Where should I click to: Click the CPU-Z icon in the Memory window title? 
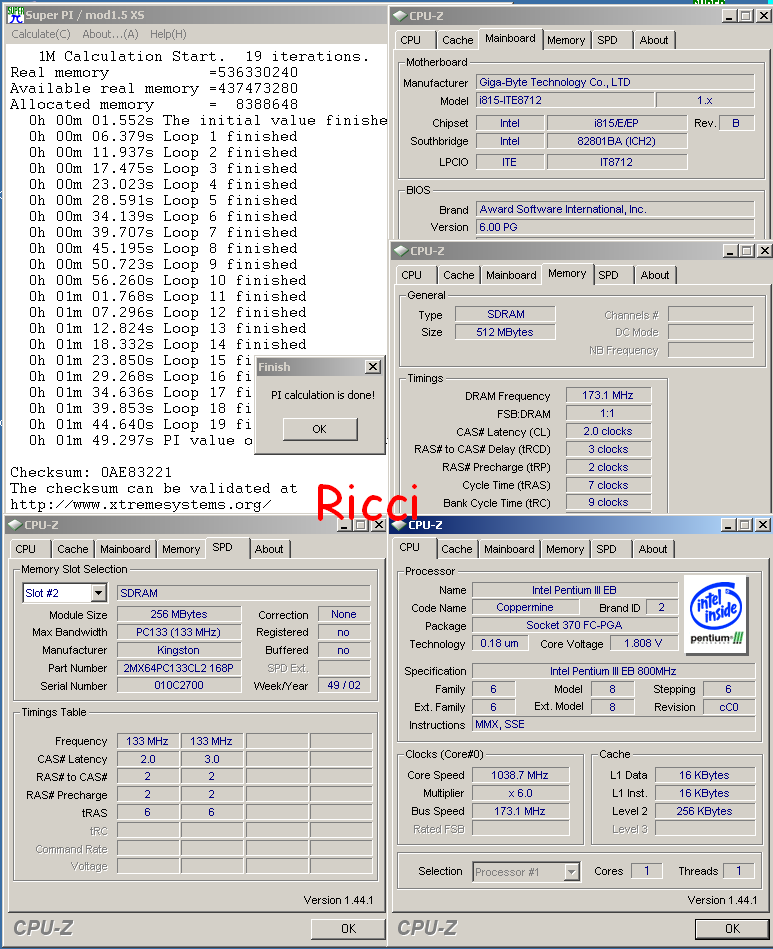tap(400, 251)
